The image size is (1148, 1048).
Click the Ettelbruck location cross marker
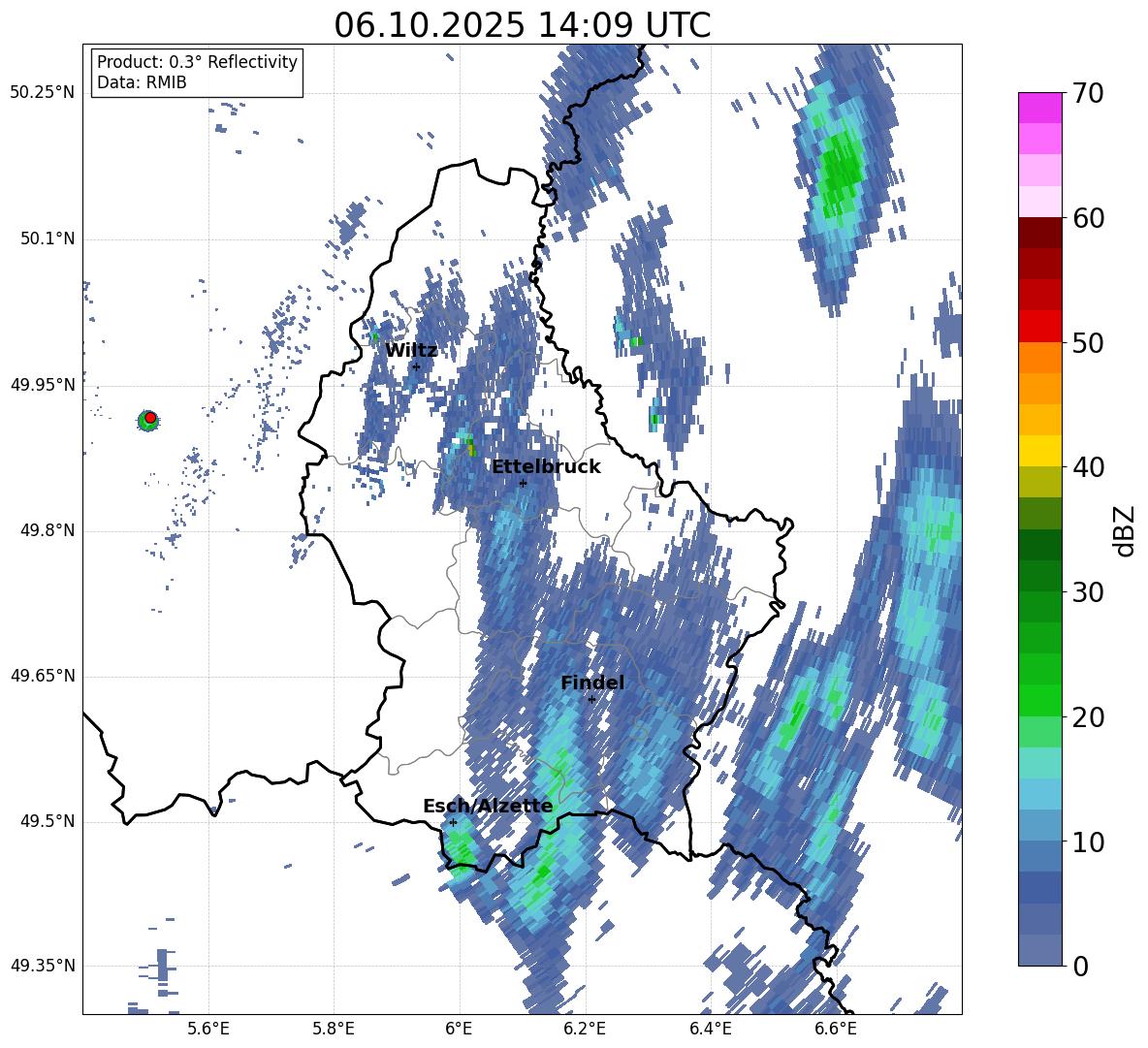coord(523,484)
